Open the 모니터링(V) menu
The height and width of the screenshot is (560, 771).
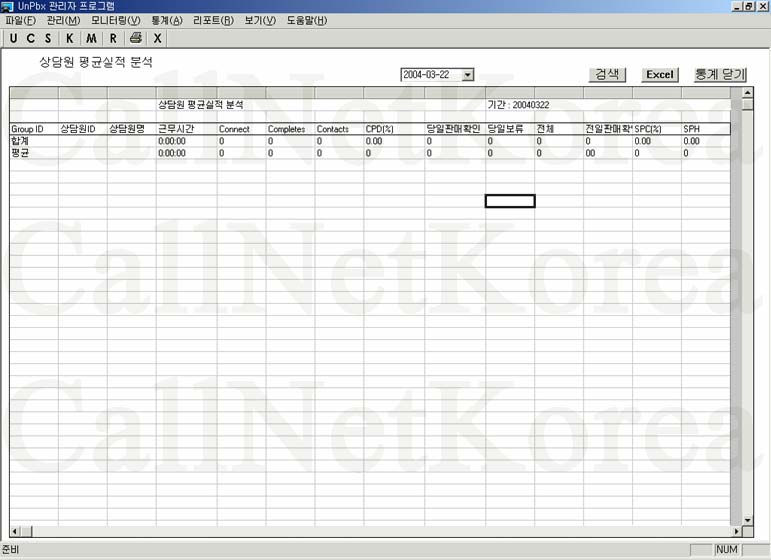point(116,21)
